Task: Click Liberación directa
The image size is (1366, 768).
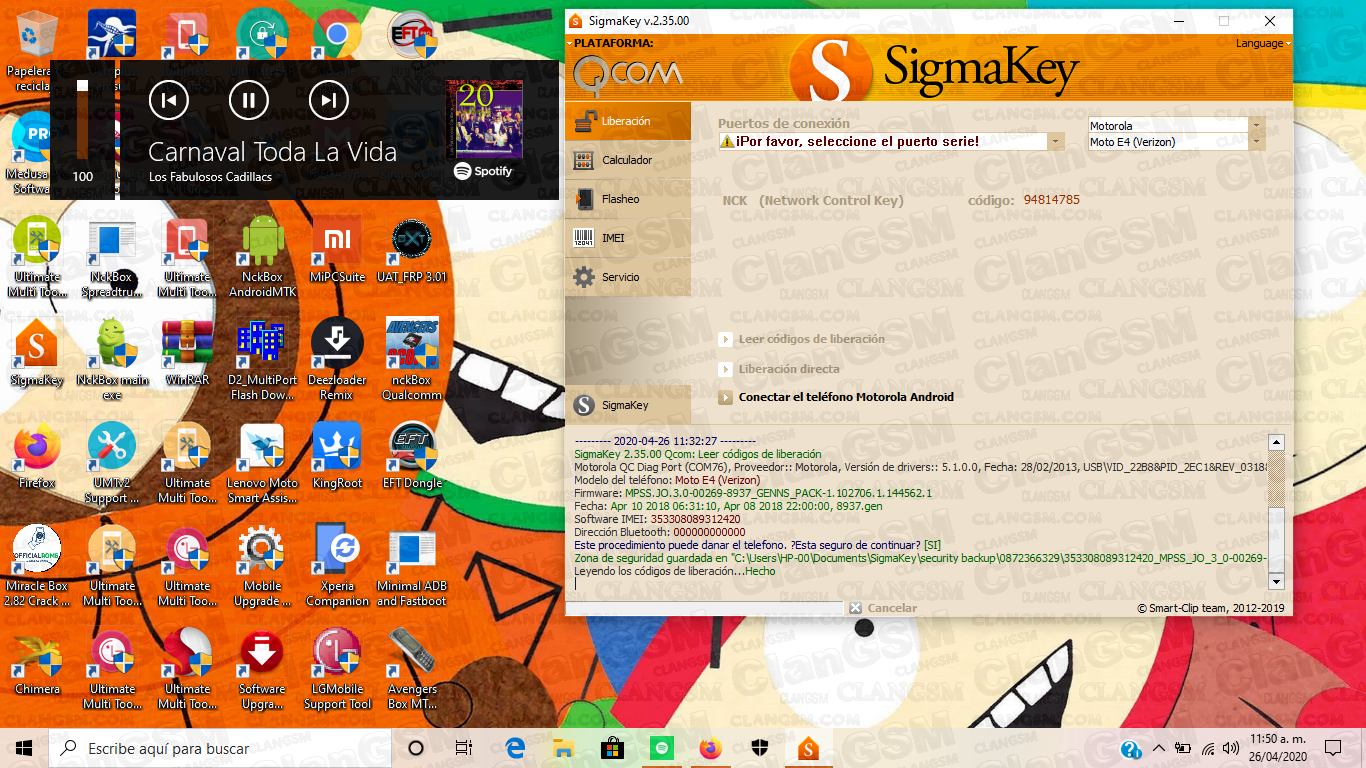Action: [779, 369]
